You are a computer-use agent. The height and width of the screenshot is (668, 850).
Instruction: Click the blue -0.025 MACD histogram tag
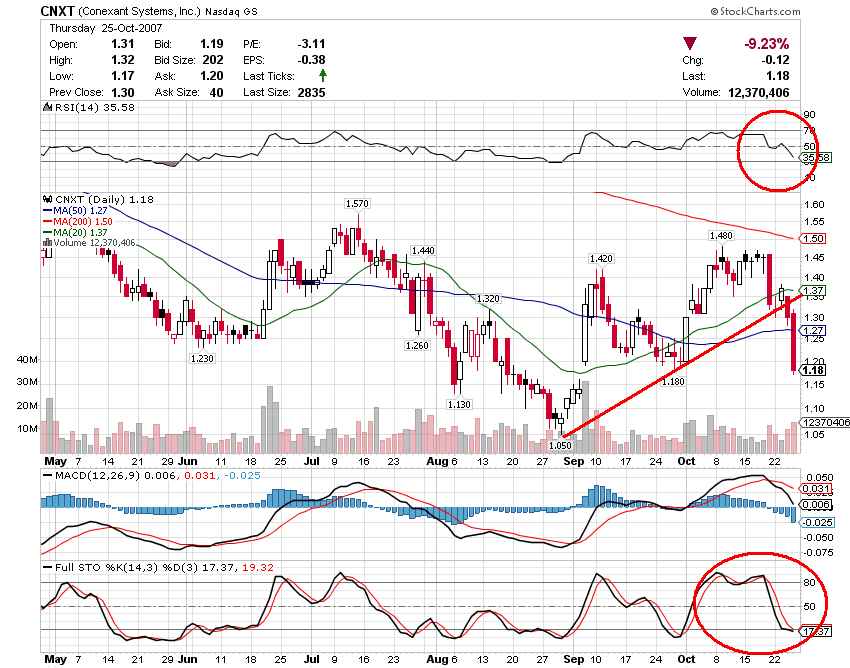(818, 522)
